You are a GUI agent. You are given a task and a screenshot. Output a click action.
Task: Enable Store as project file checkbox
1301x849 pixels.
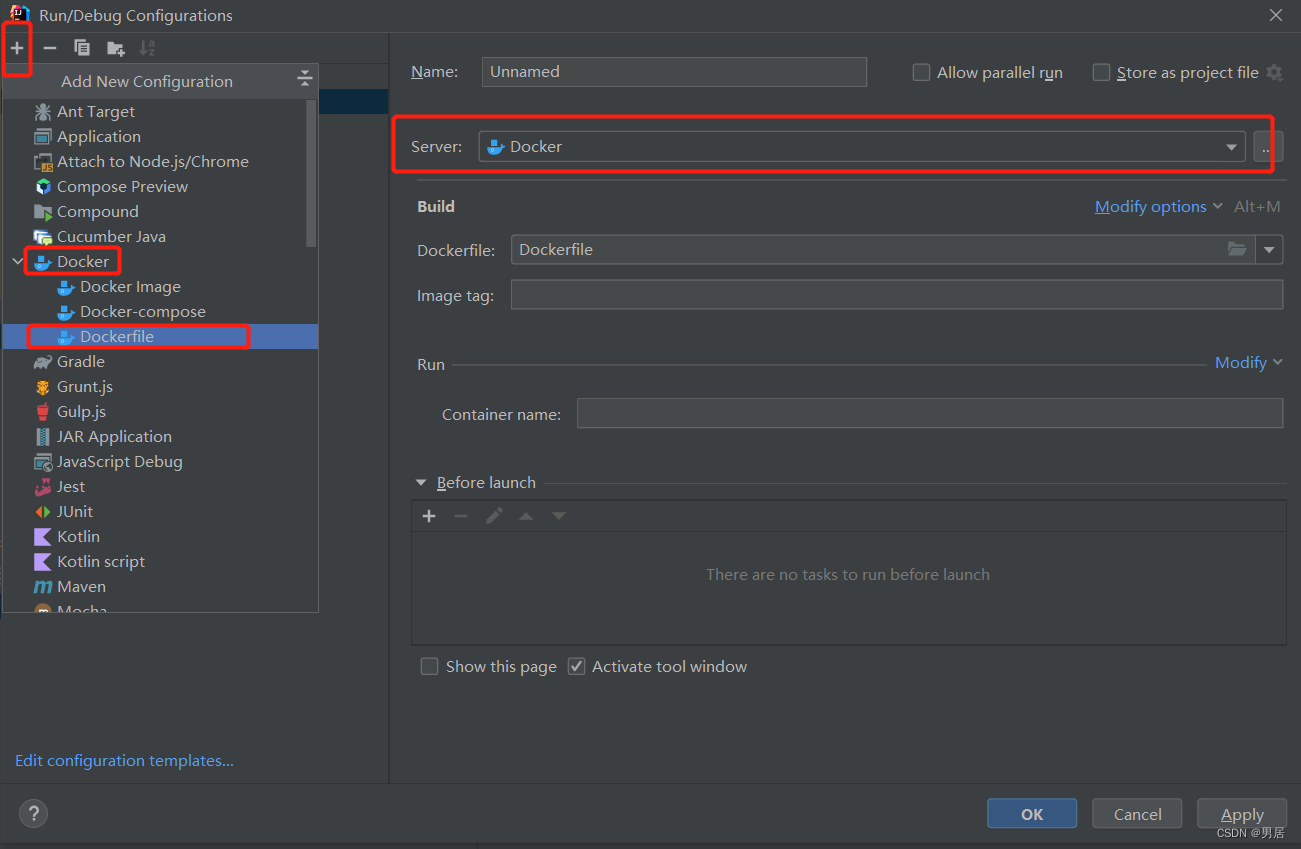point(1101,73)
